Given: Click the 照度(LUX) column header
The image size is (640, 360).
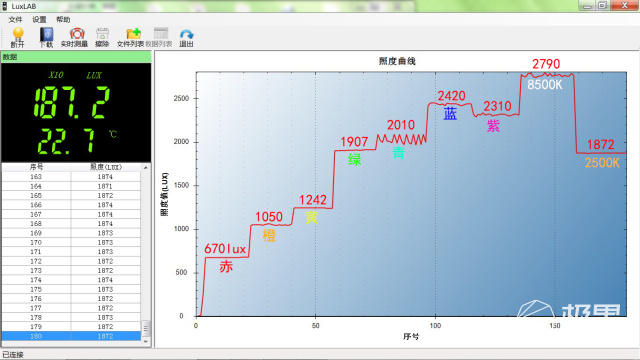Looking at the screenshot, I should tap(106, 167).
